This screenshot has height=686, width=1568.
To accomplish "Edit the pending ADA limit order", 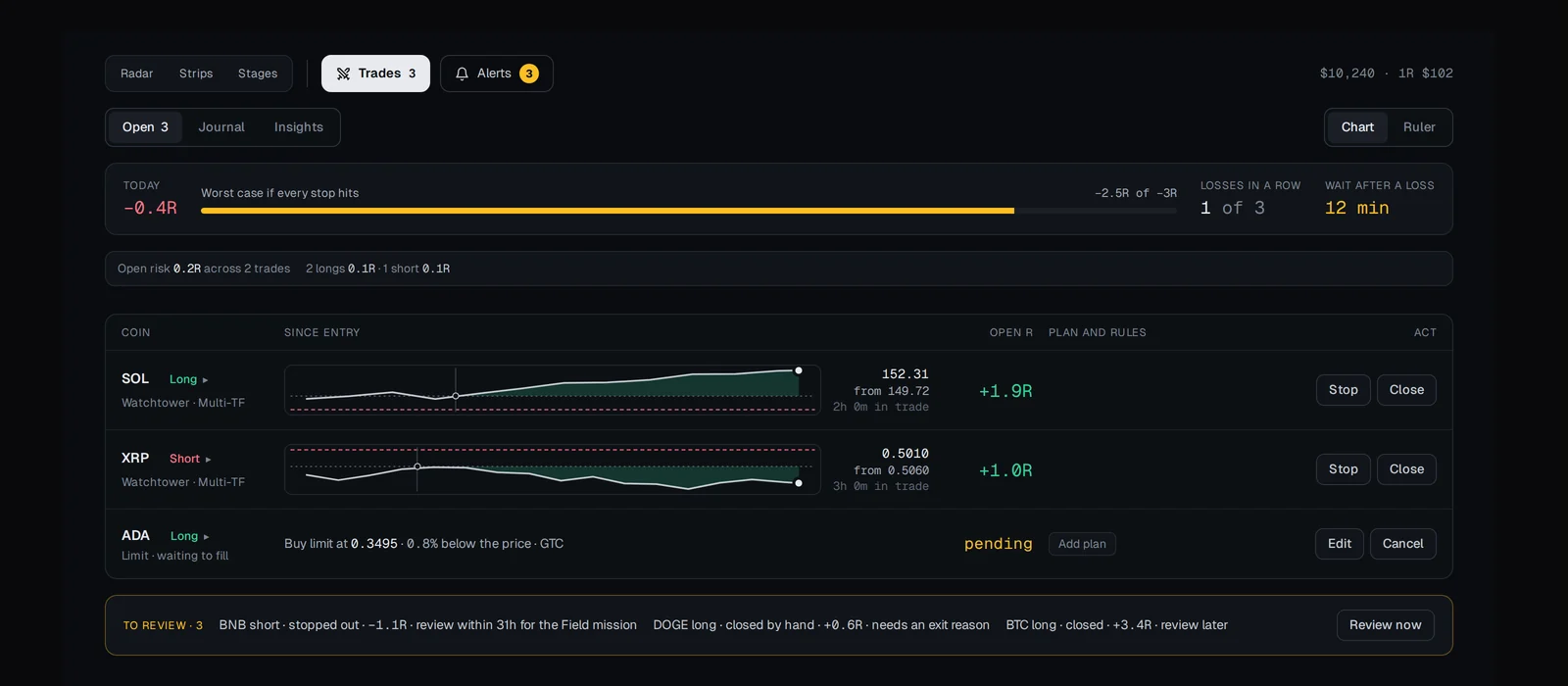I will [x=1340, y=544].
